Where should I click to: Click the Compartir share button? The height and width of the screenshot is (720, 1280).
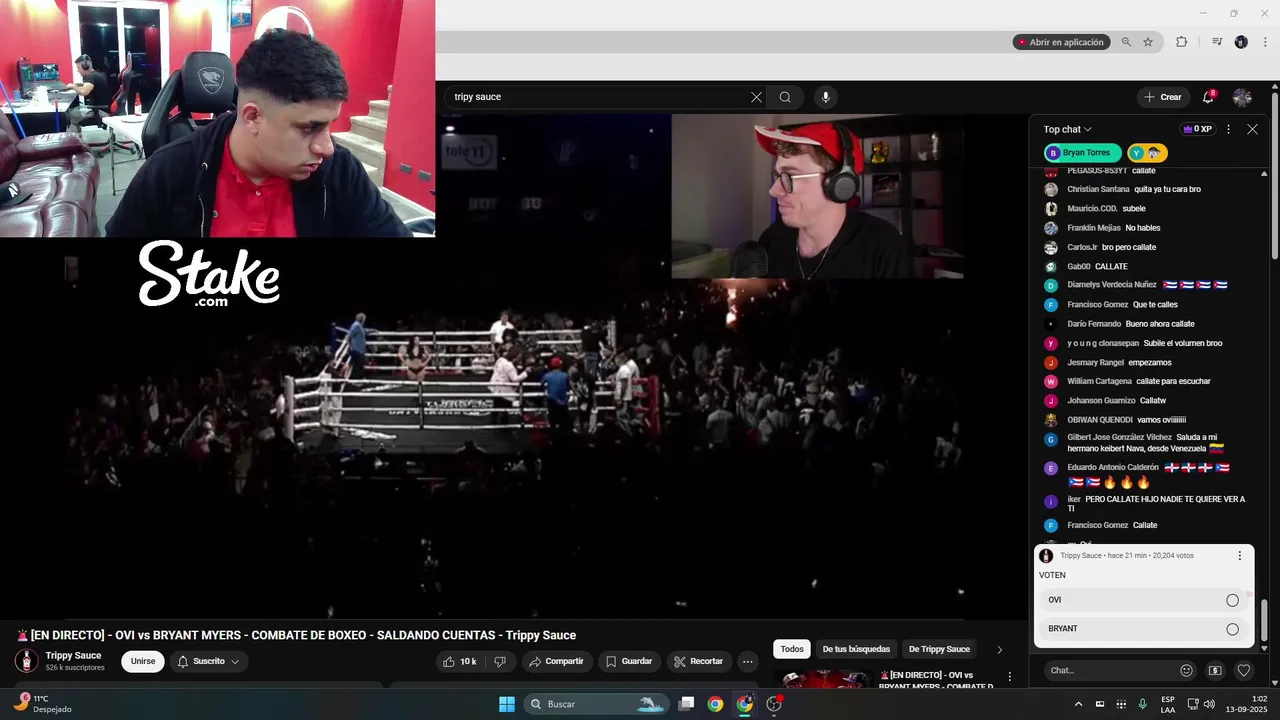[x=556, y=661]
